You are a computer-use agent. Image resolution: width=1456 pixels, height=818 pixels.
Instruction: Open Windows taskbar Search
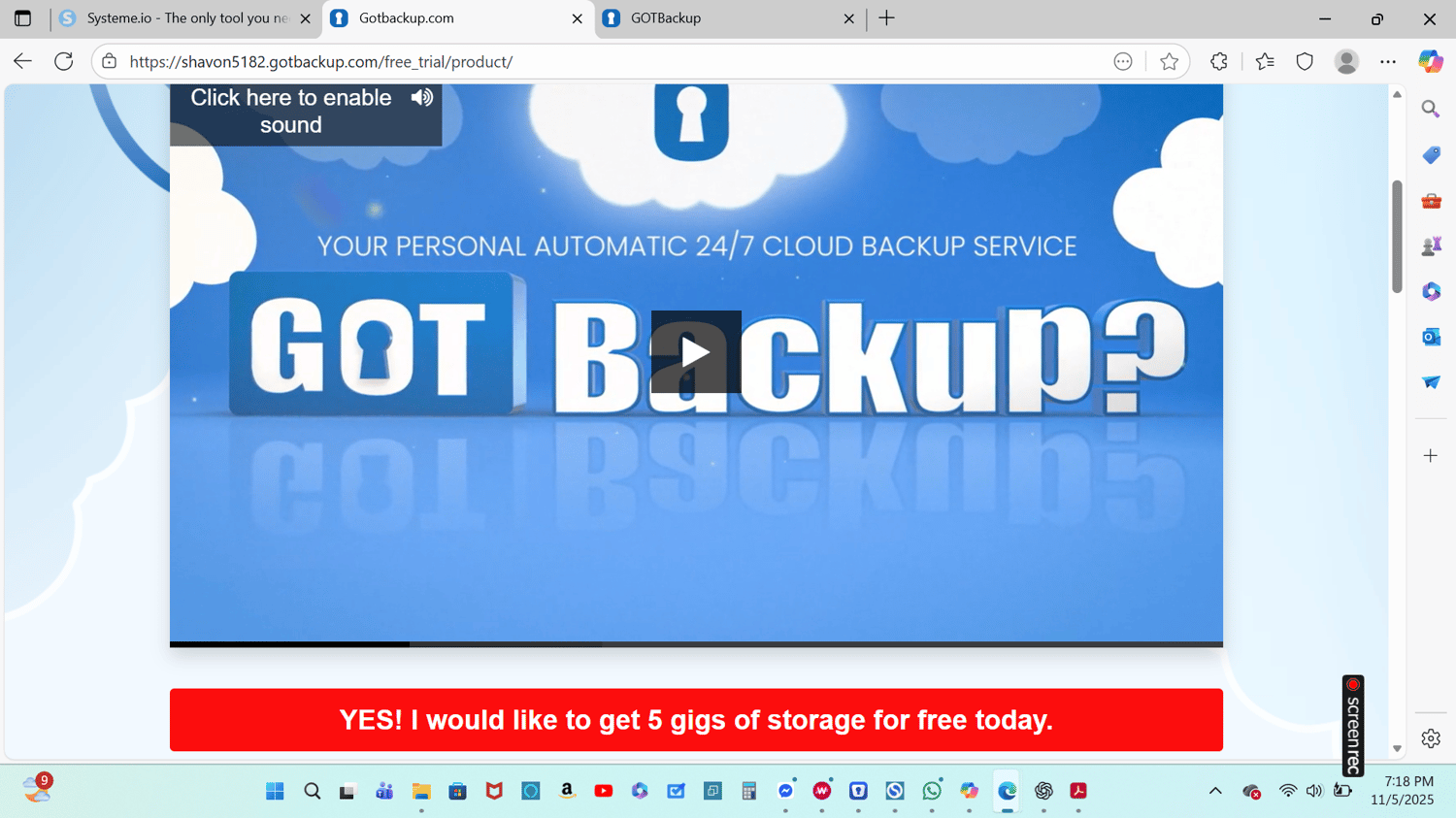[x=312, y=791]
